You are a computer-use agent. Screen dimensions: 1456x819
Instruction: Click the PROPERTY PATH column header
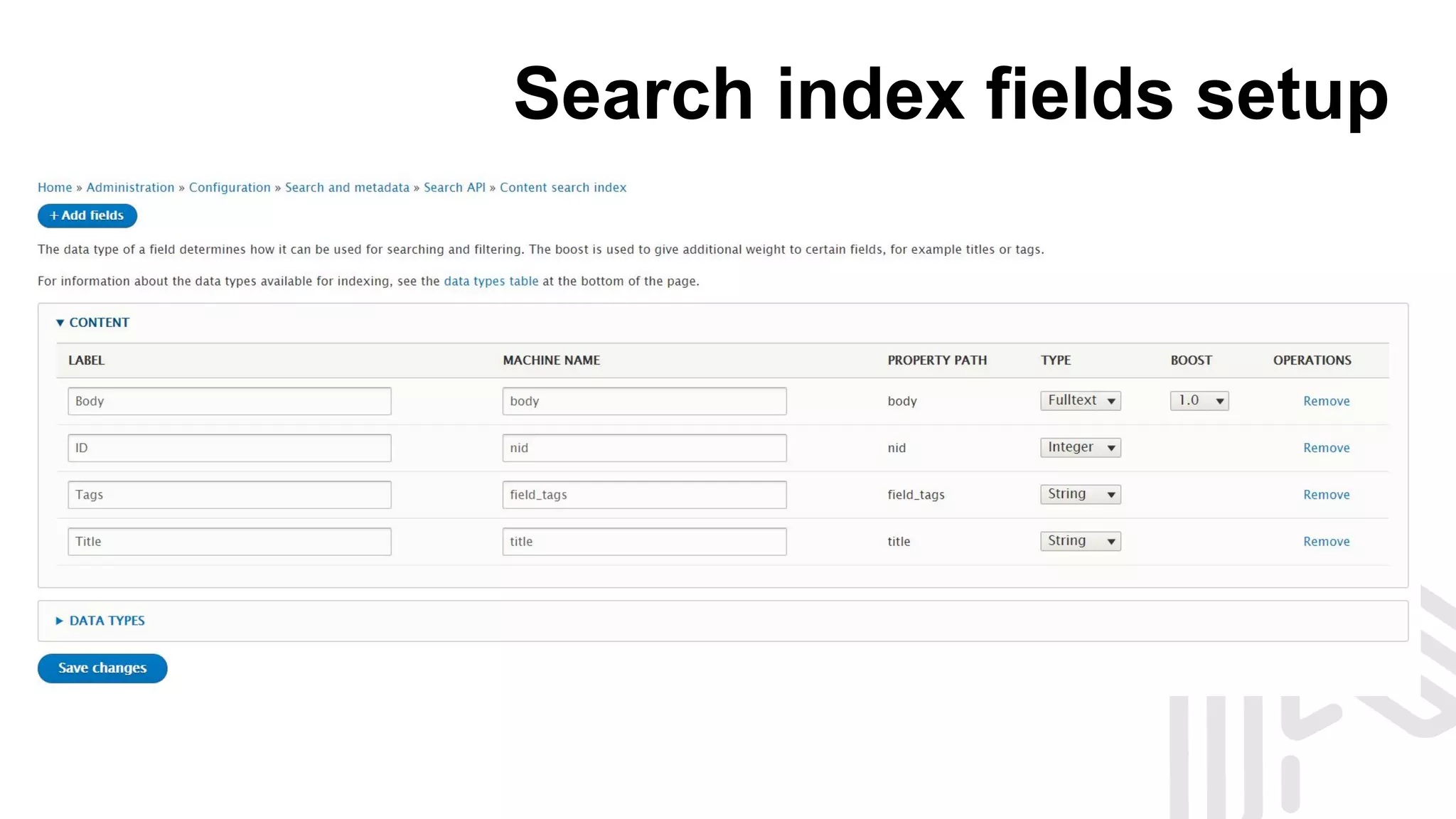[937, 360]
